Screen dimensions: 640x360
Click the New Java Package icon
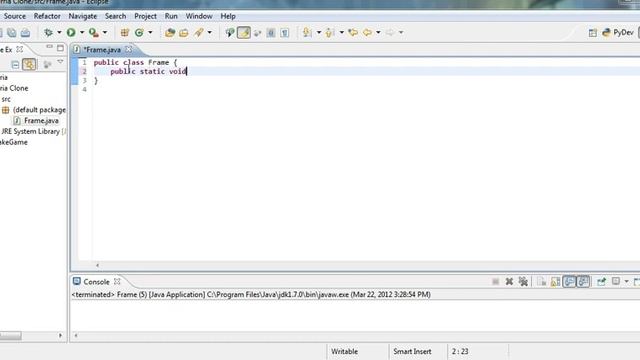[125, 32]
